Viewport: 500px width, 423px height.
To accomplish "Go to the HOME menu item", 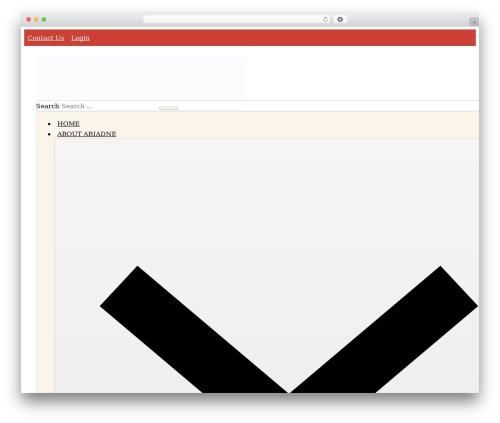I will [68, 124].
